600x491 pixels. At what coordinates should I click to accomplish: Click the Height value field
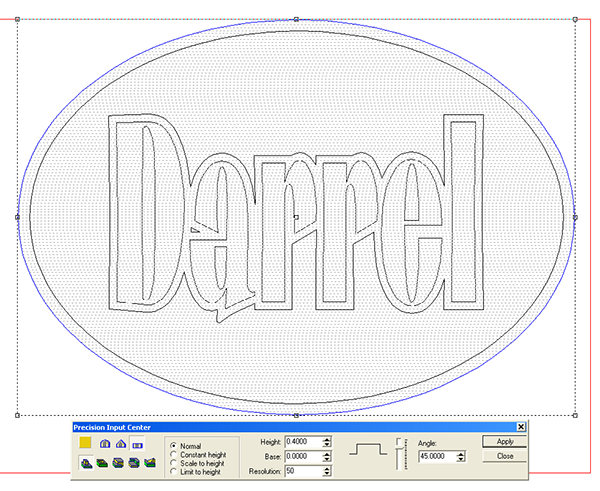click(304, 442)
